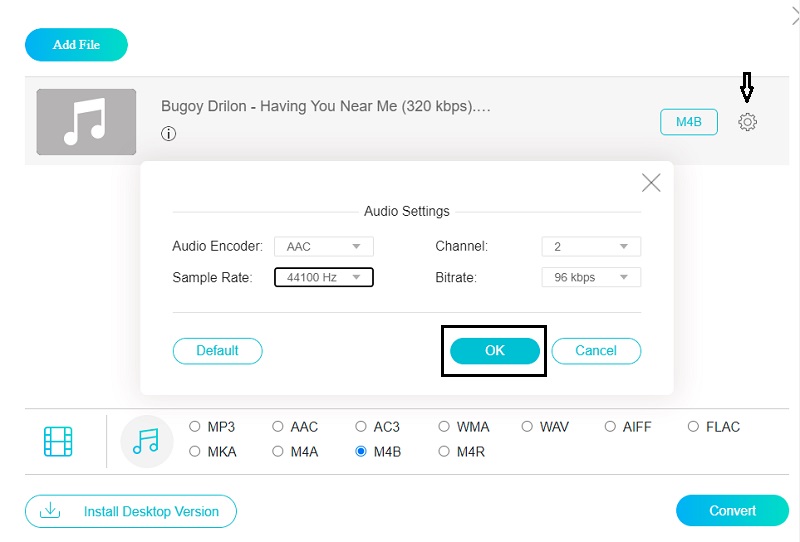Open the Sample Rate dropdown

[323, 277]
